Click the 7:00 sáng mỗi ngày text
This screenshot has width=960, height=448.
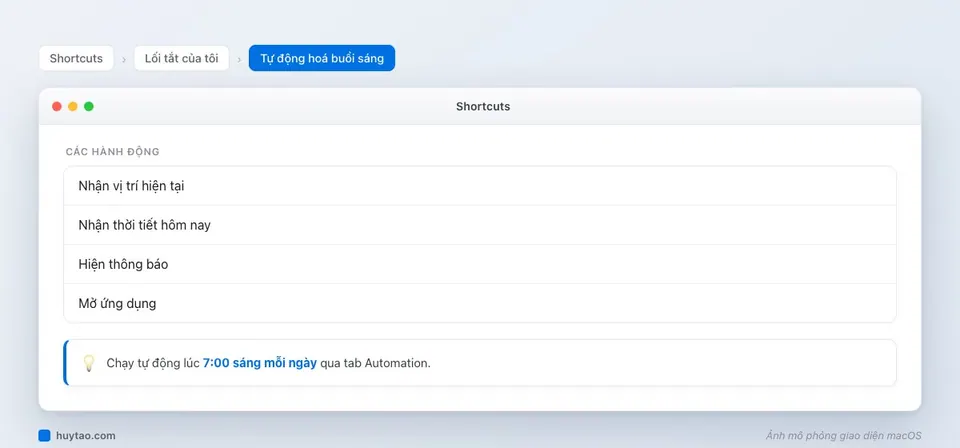260,363
